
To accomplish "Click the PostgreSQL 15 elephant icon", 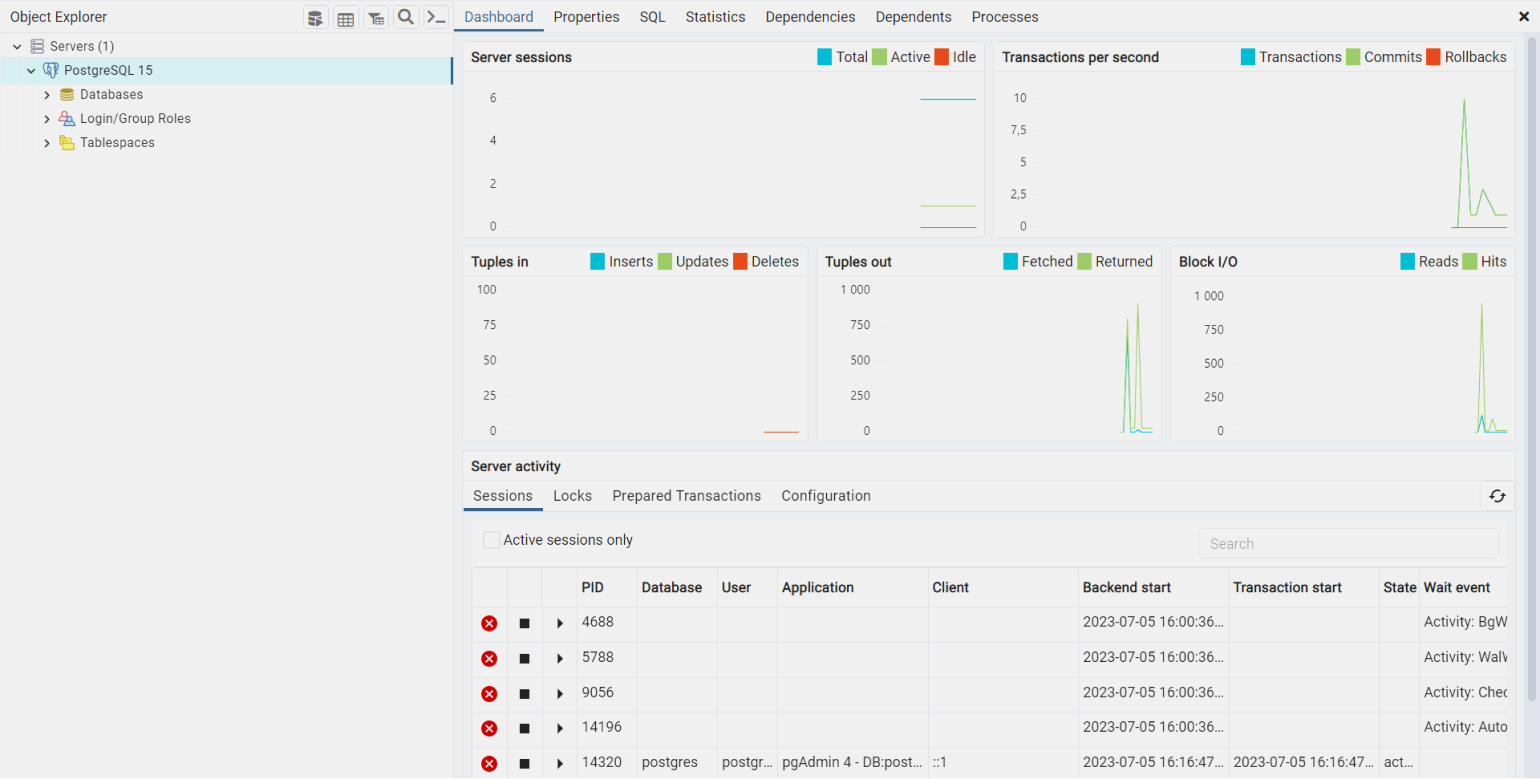I will [51, 71].
